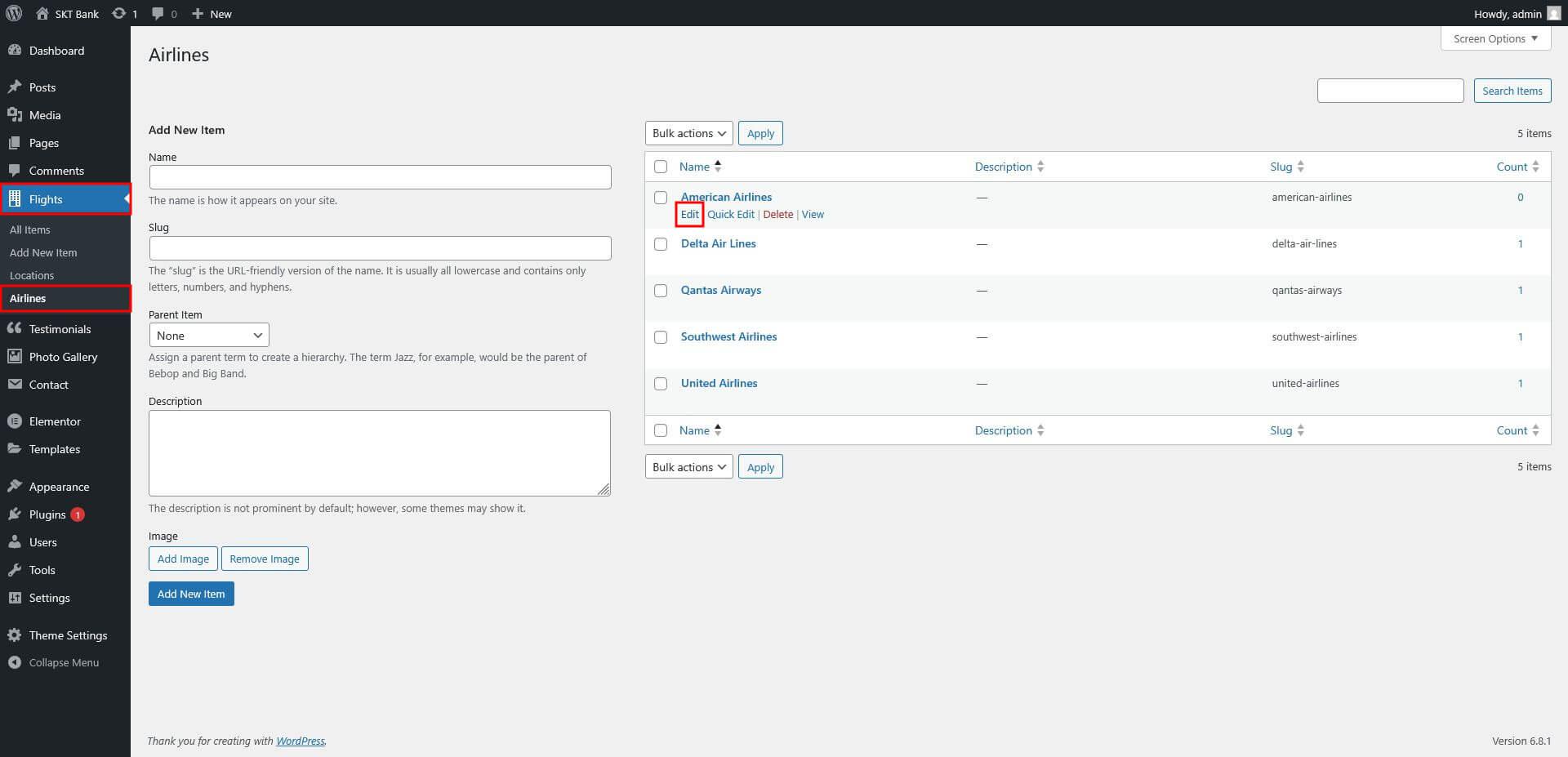Click into the Description textarea
The image size is (1568, 757).
coord(380,453)
